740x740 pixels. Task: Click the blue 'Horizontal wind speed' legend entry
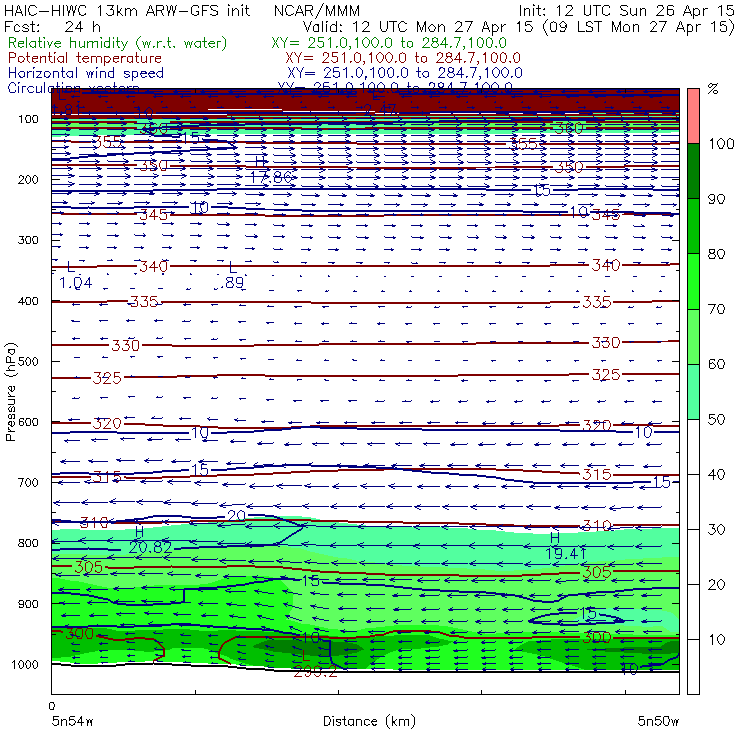coord(86,73)
